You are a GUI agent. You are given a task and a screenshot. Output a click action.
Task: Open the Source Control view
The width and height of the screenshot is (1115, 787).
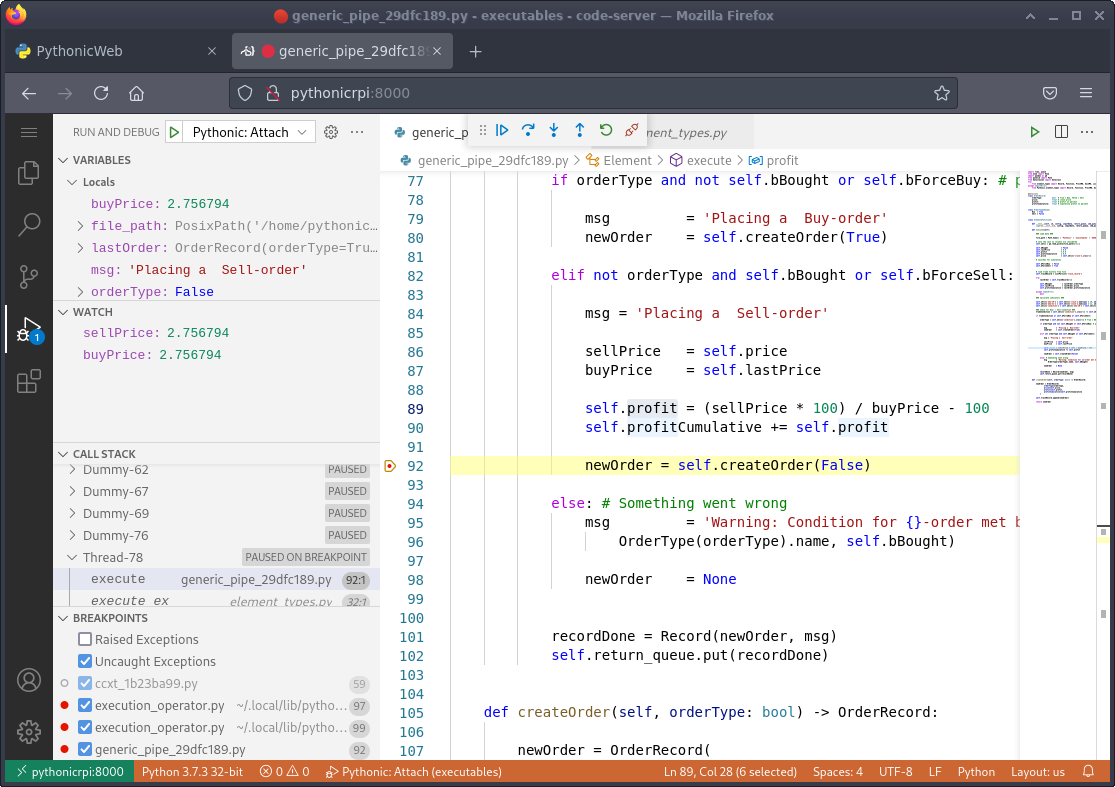[29, 277]
